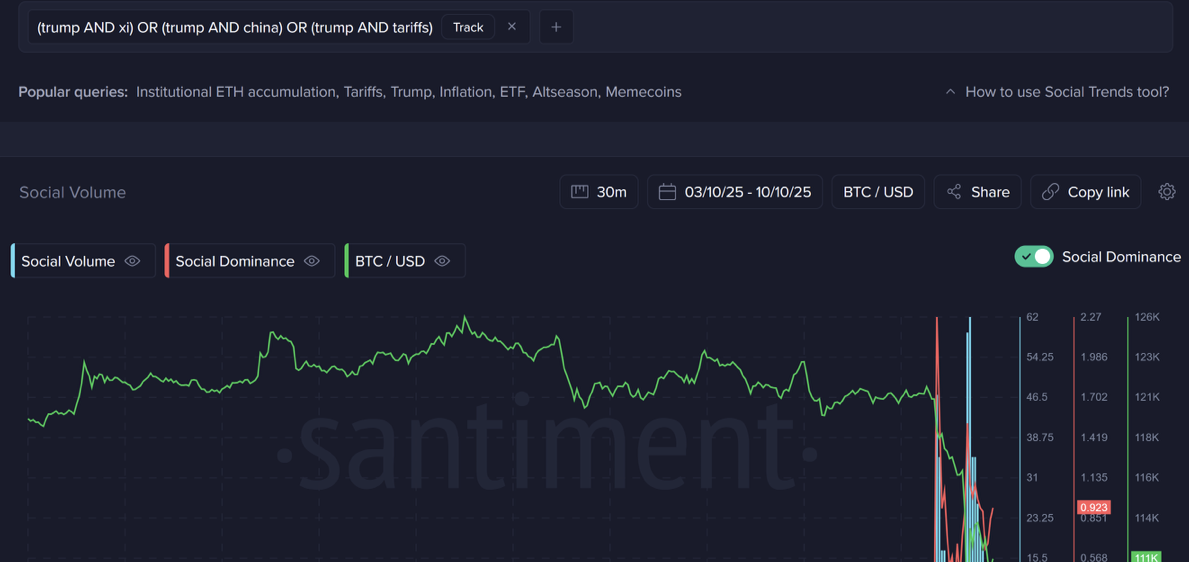Screen dimensions: 1189x562
Task: Select the Memecoins popular query
Action: [643, 92]
